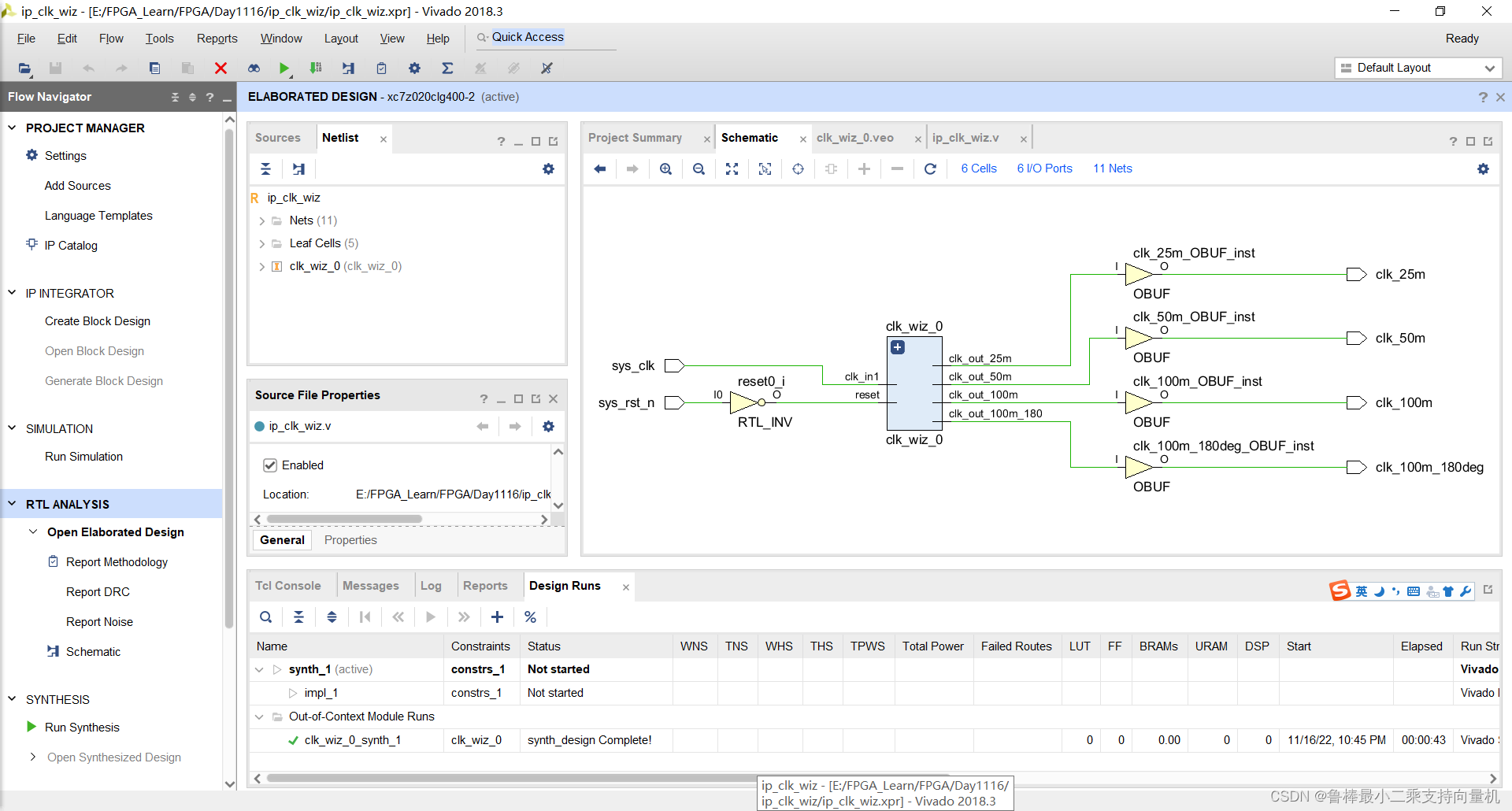Collapse the IP INTEGRATOR section
The image size is (1512, 811).
tap(12, 293)
